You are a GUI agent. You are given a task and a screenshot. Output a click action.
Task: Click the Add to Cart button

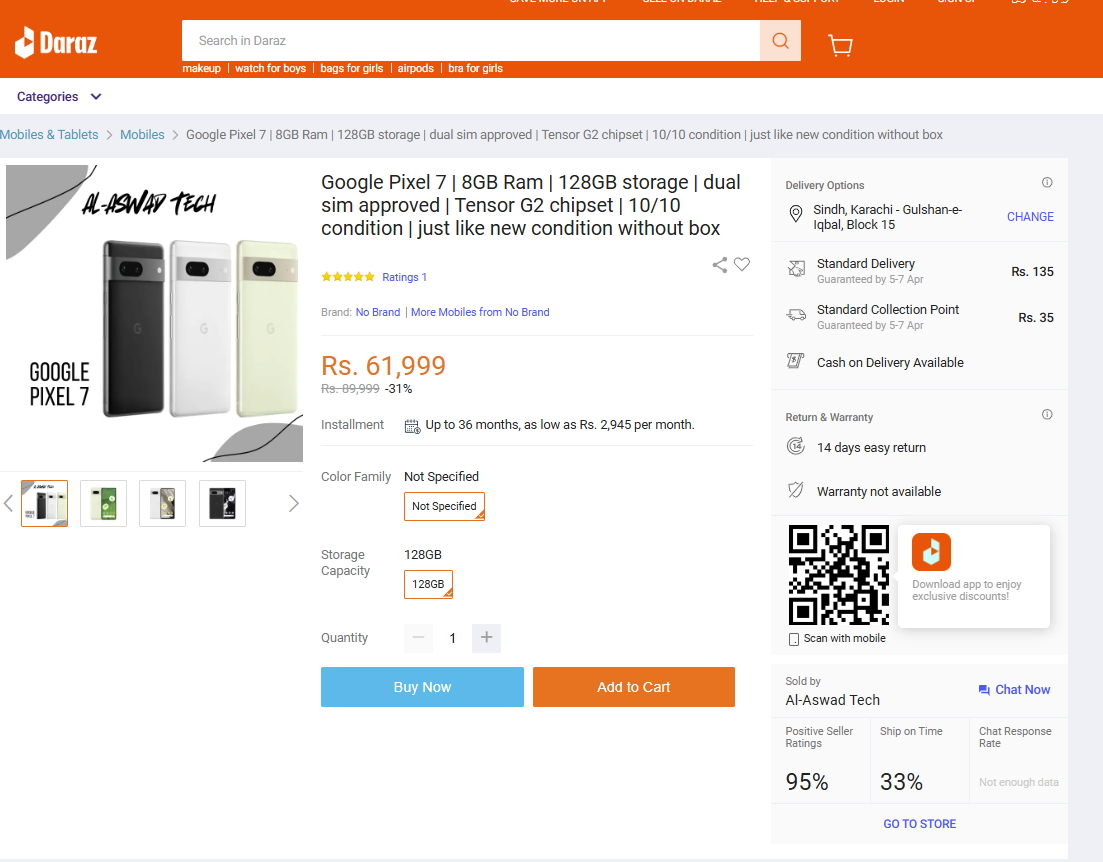pos(634,687)
